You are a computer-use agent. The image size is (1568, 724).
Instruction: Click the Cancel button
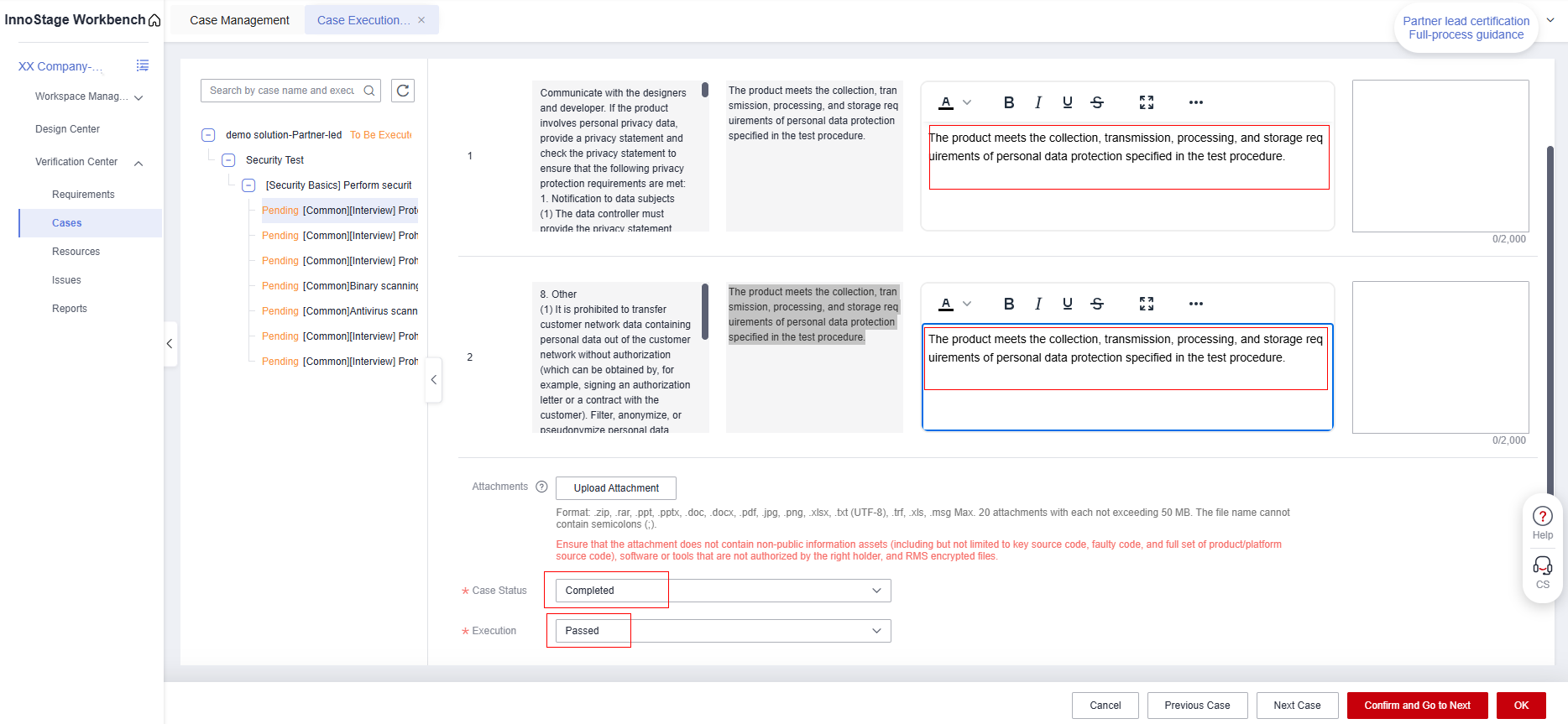pyautogui.click(x=1105, y=706)
